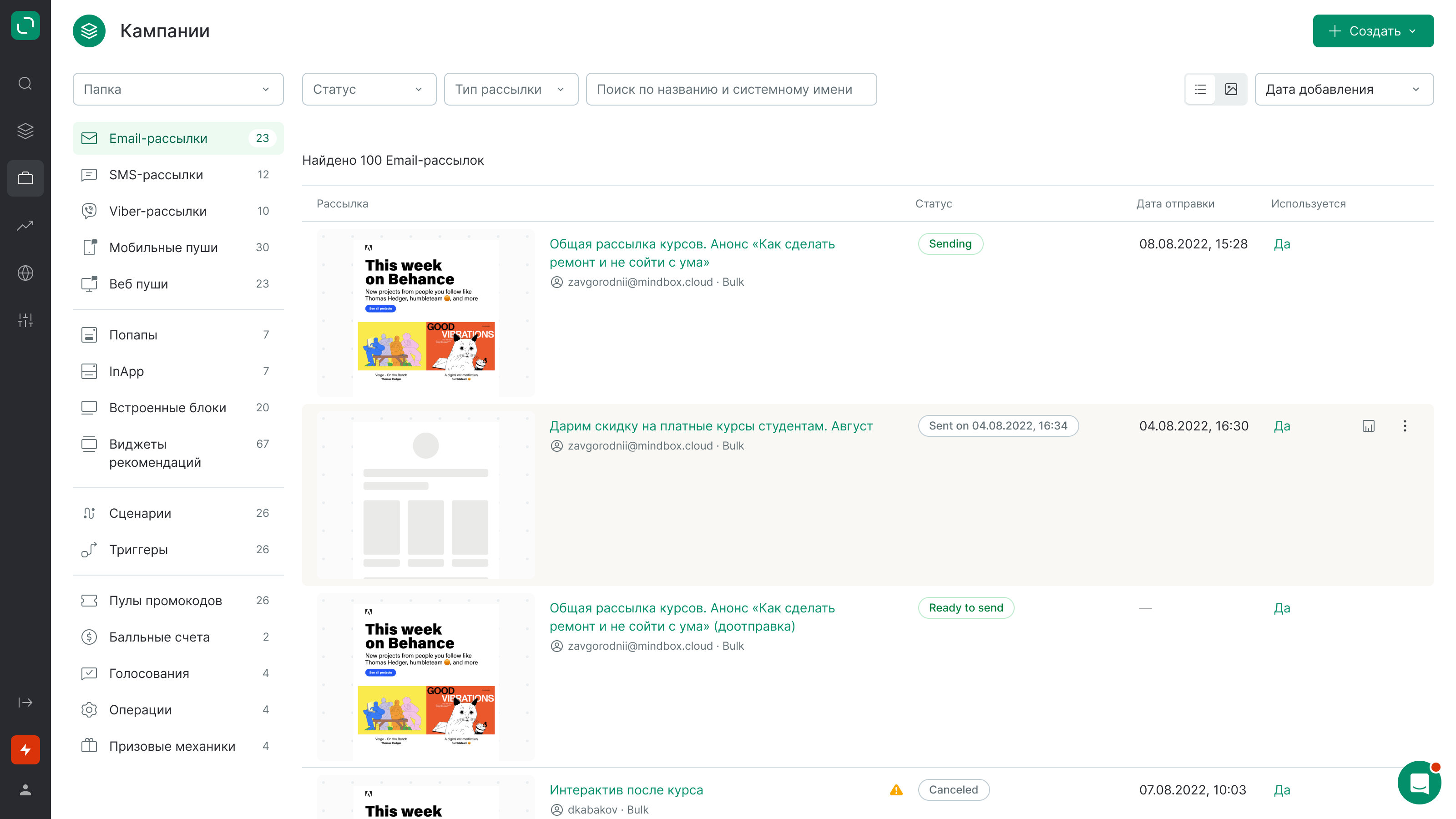The height and width of the screenshot is (819, 1456).
Task: Open the Статус filter dropdown
Action: coord(369,89)
